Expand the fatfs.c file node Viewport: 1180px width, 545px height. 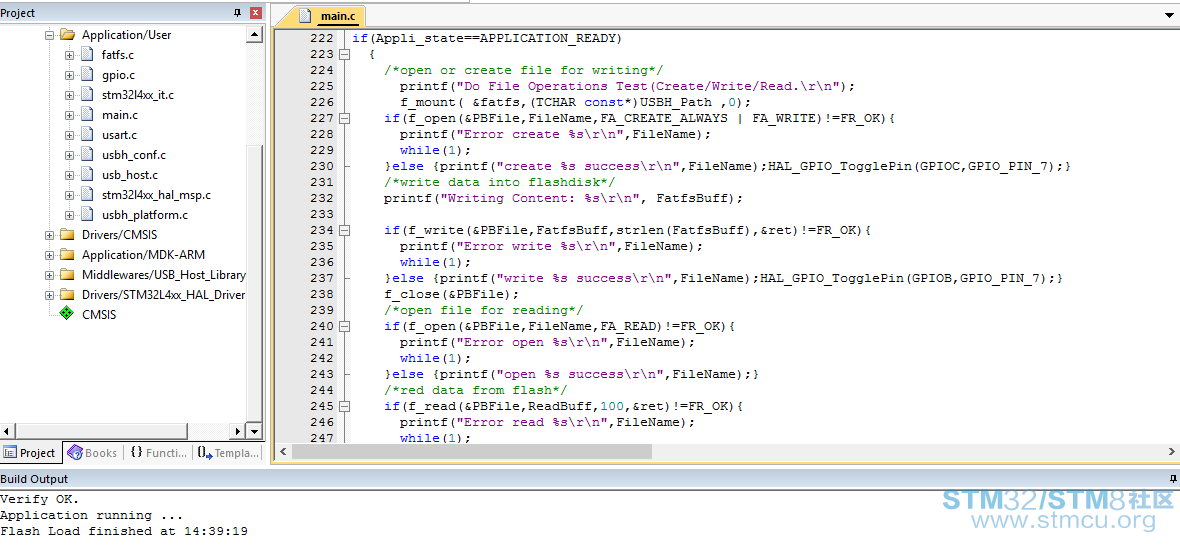pyautogui.click(x=69, y=55)
